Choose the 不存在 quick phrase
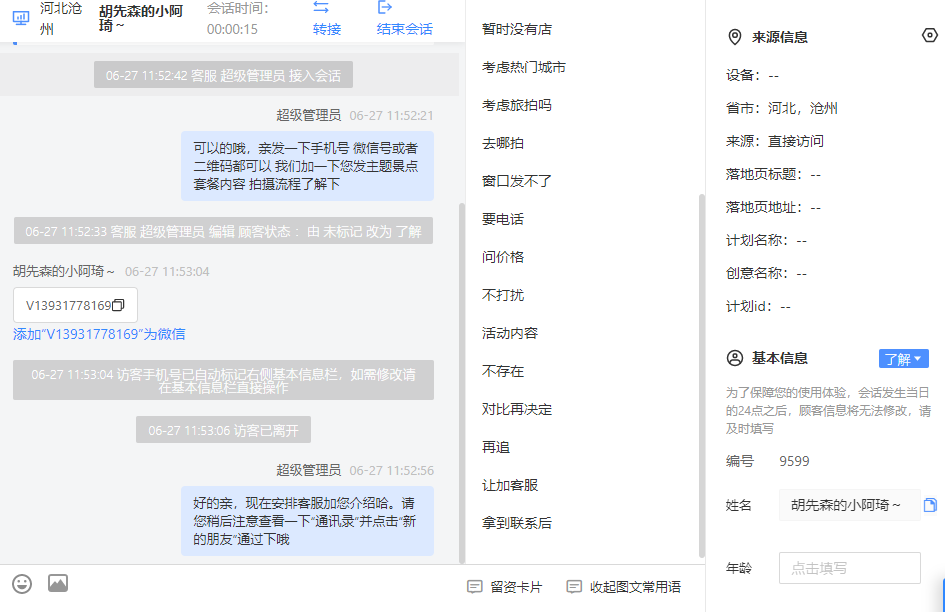The width and height of the screenshot is (945, 612). tap(503, 371)
